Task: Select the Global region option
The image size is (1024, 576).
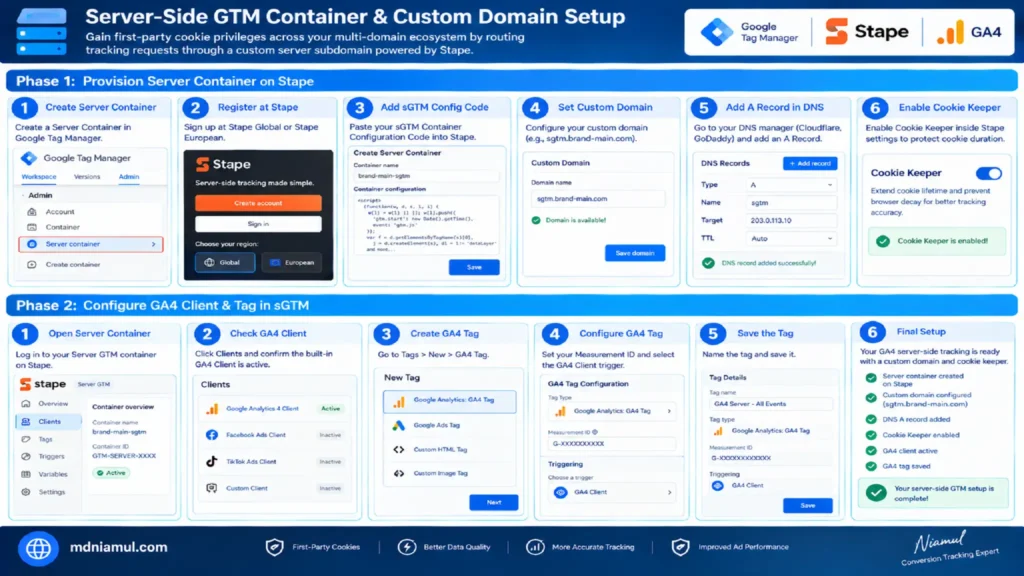Action: (225, 263)
